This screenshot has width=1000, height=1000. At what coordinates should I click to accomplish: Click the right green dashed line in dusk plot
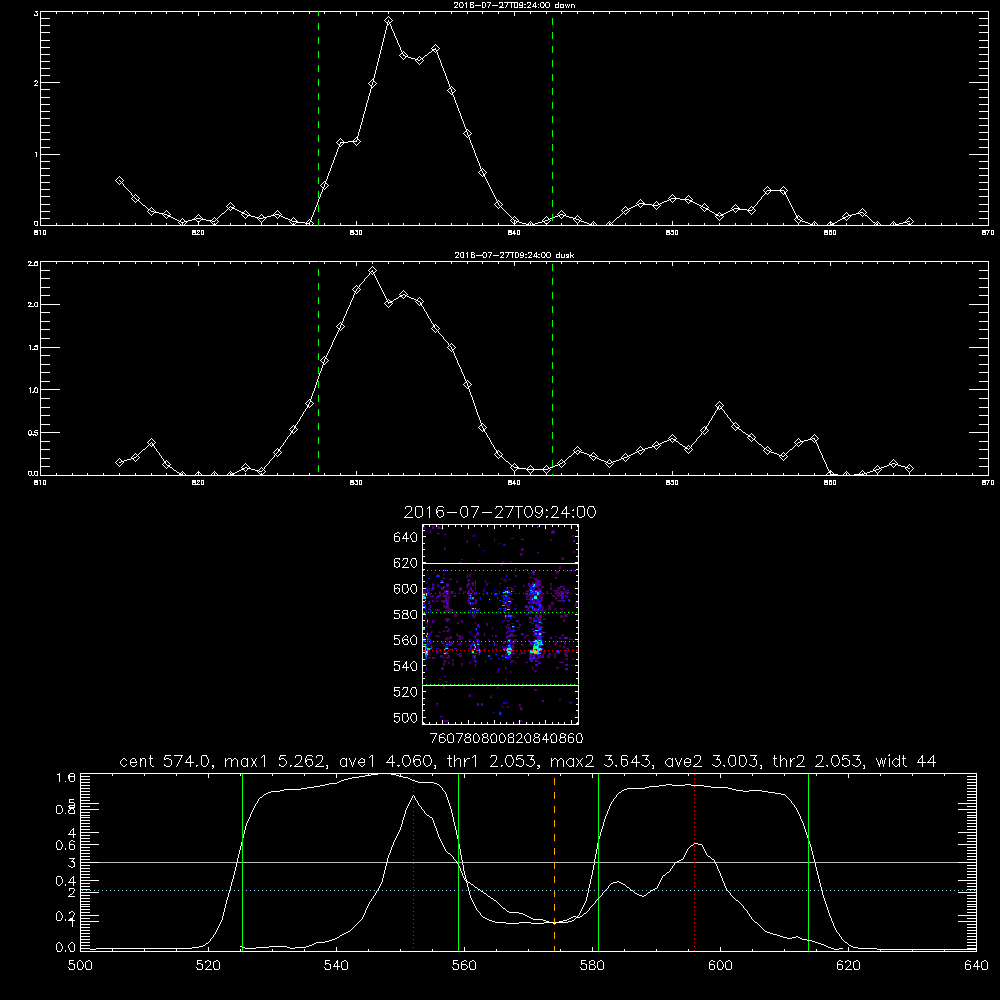tap(552, 369)
